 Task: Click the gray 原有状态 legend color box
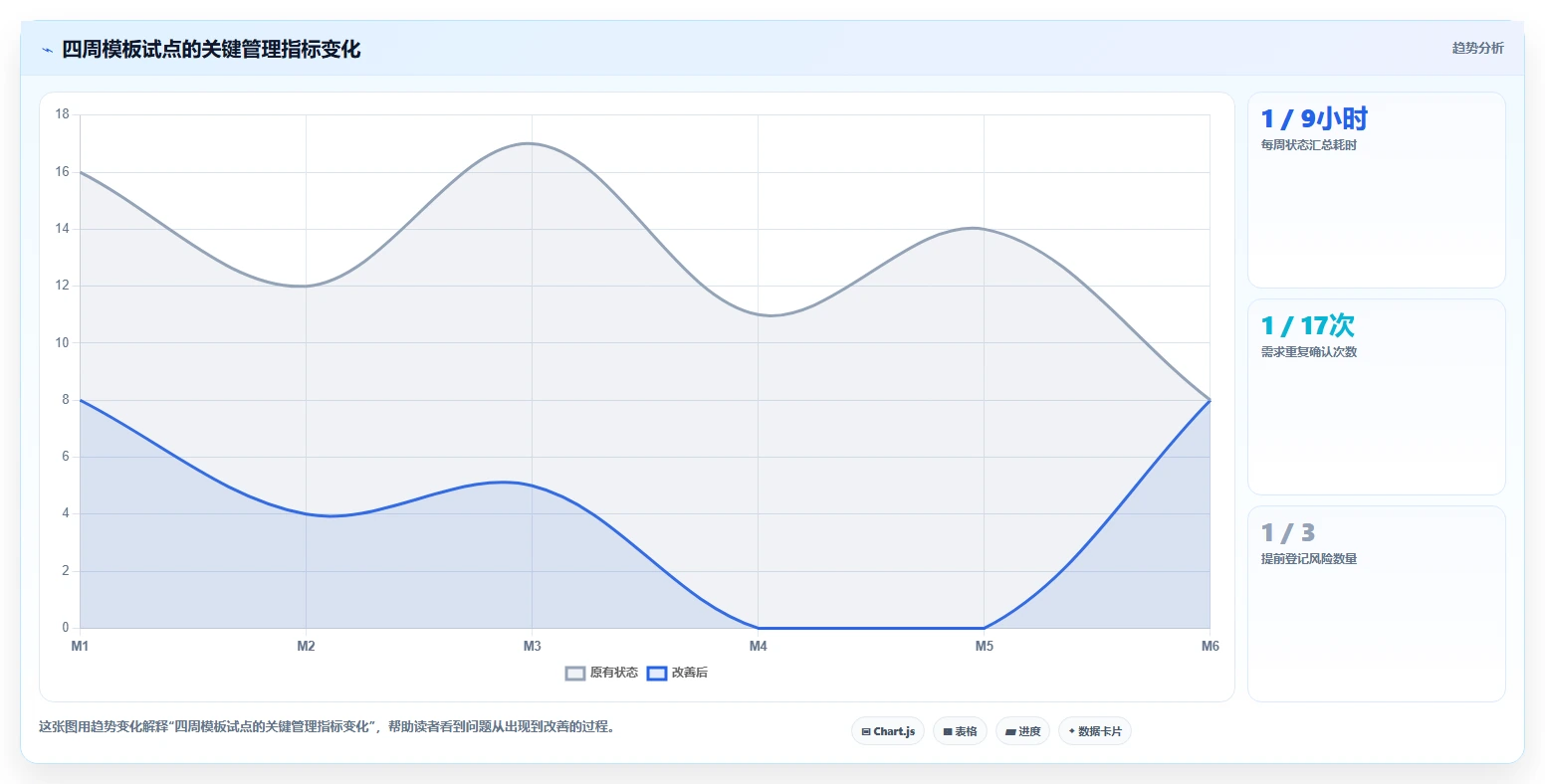pos(575,674)
